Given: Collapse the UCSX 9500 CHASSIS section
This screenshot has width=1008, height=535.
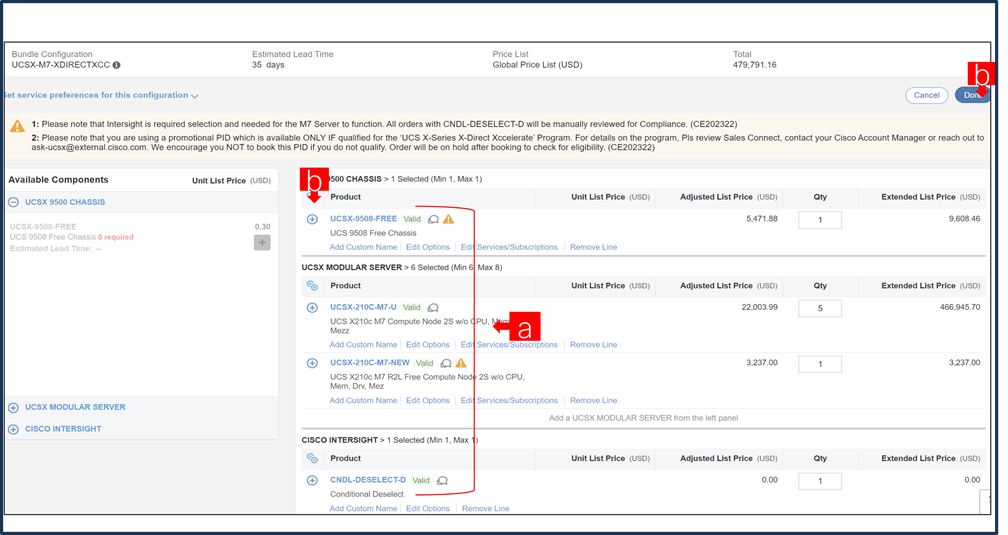Looking at the screenshot, I should tap(14, 202).
